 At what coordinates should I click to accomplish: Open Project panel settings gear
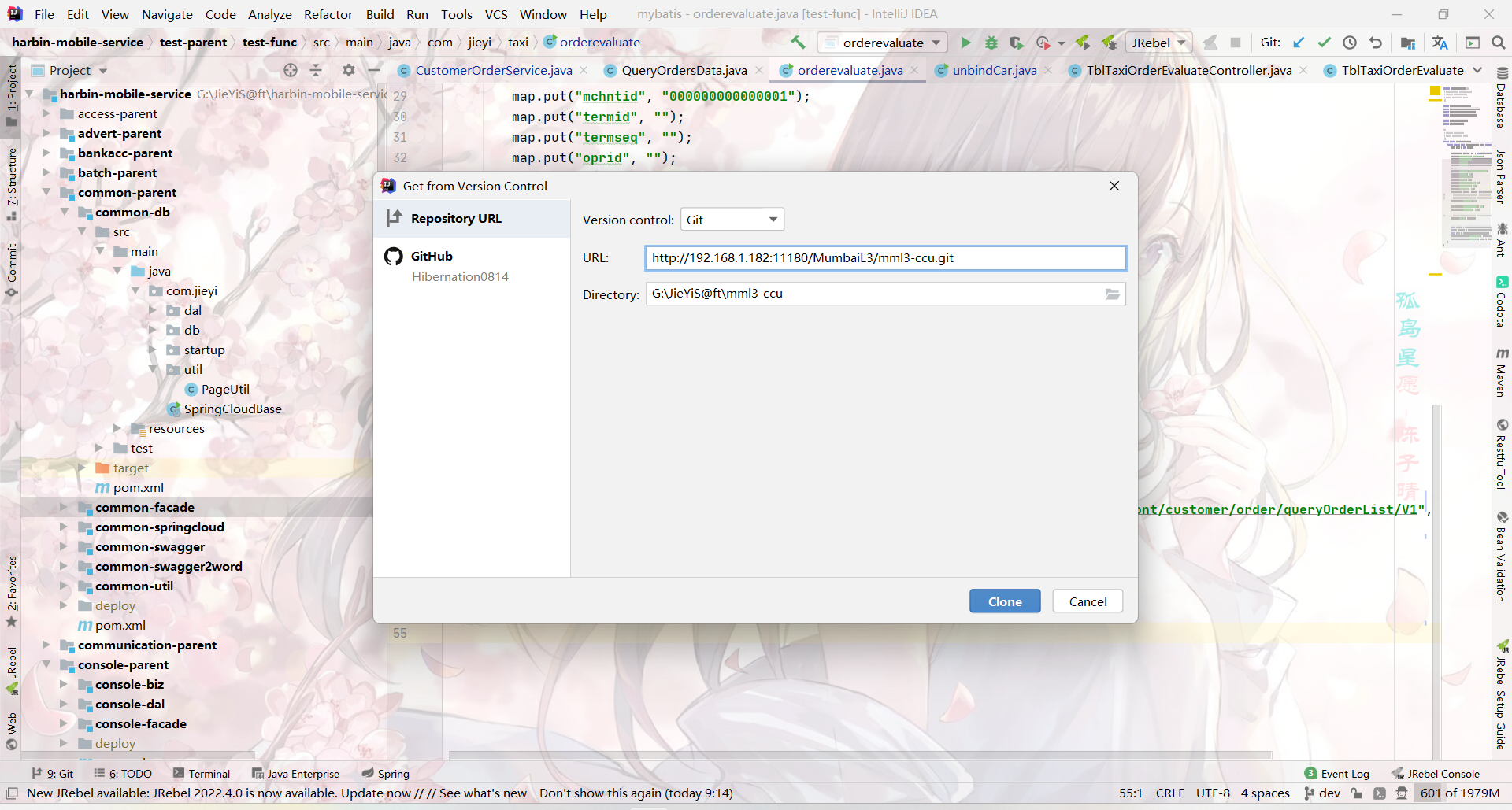(349, 70)
